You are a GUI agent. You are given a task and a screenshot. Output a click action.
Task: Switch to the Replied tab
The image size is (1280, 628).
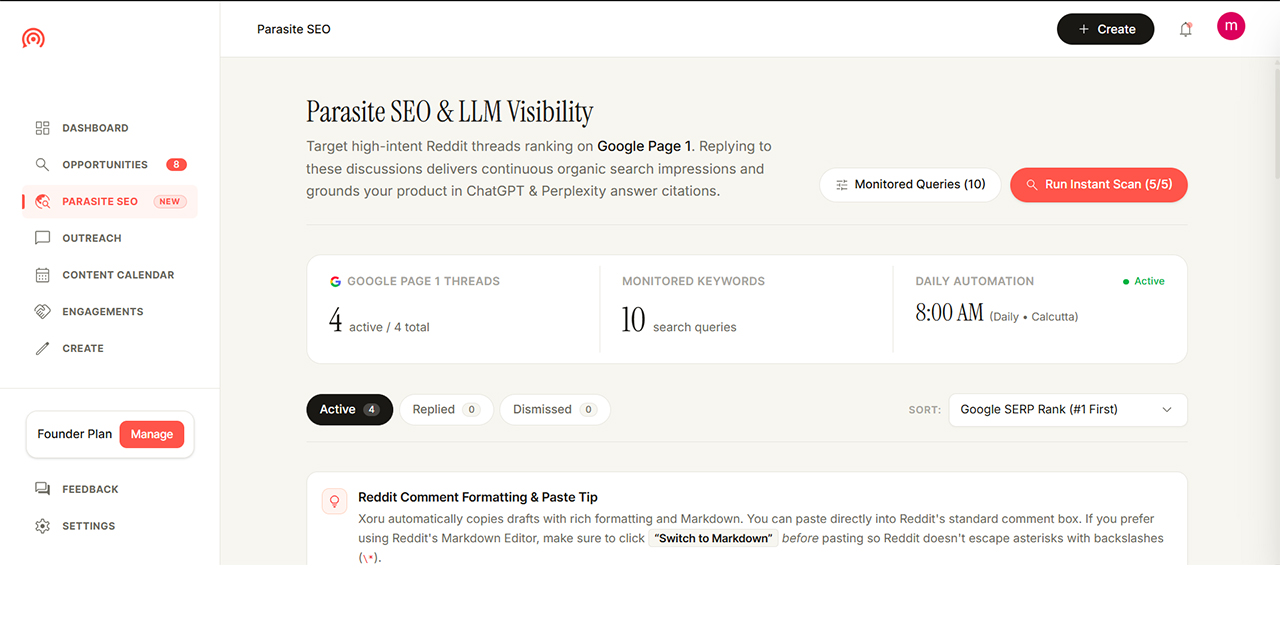(446, 410)
